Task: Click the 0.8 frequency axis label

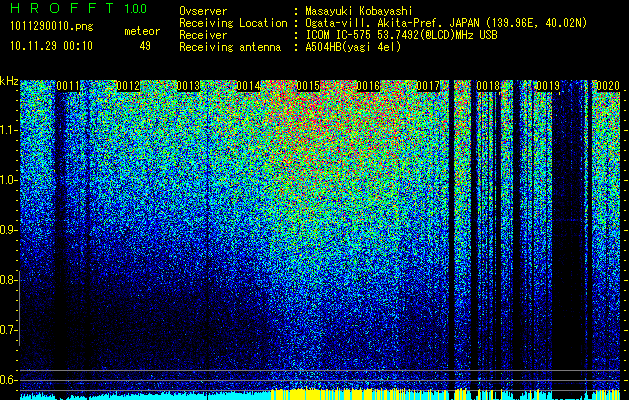Action: [x=8, y=280]
